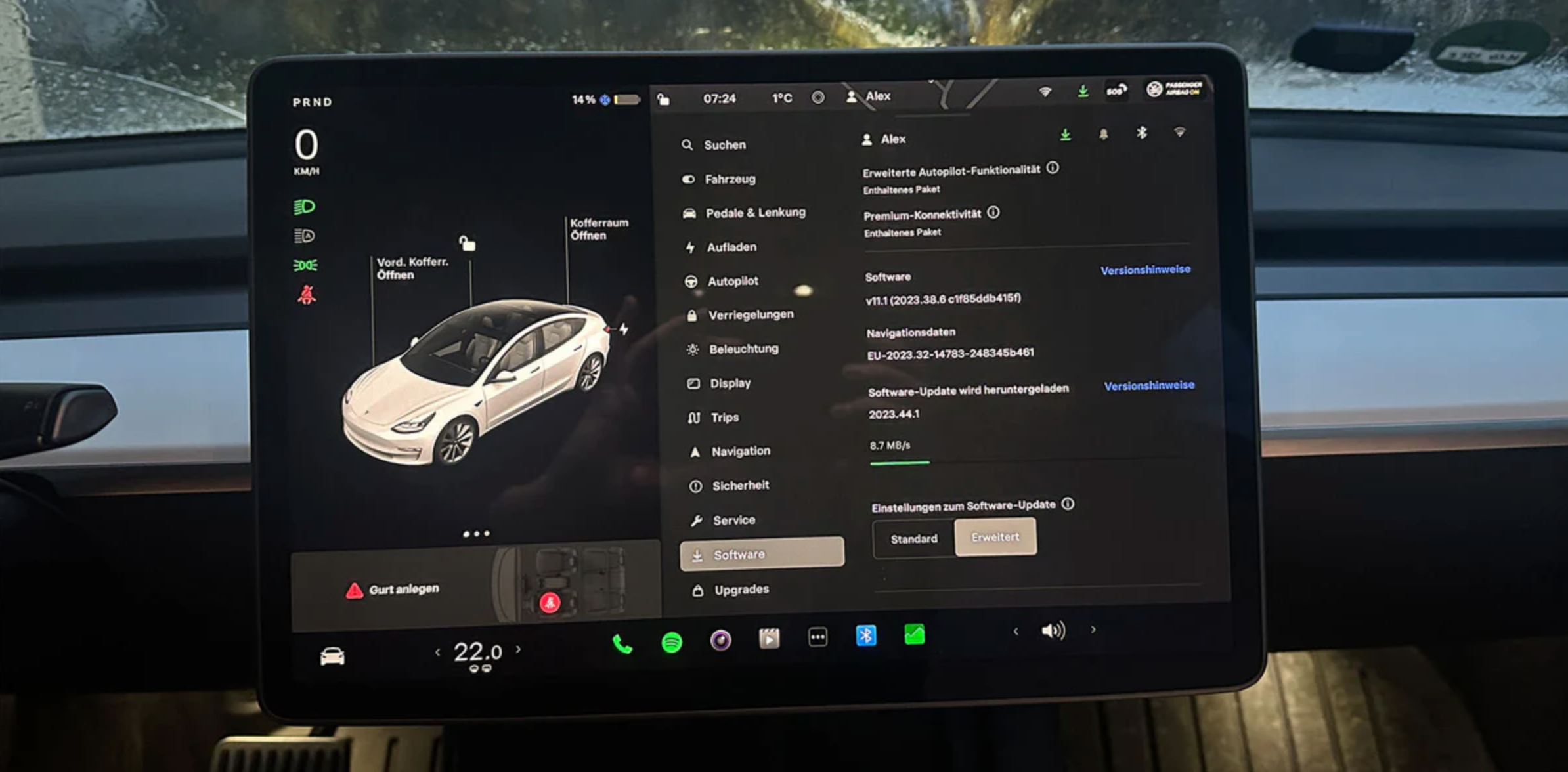The width and height of the screenshot is (1568, 772).
Task: Show info for Erweiterte Autopilot-Funktionalität
Action: [1053, 168]
